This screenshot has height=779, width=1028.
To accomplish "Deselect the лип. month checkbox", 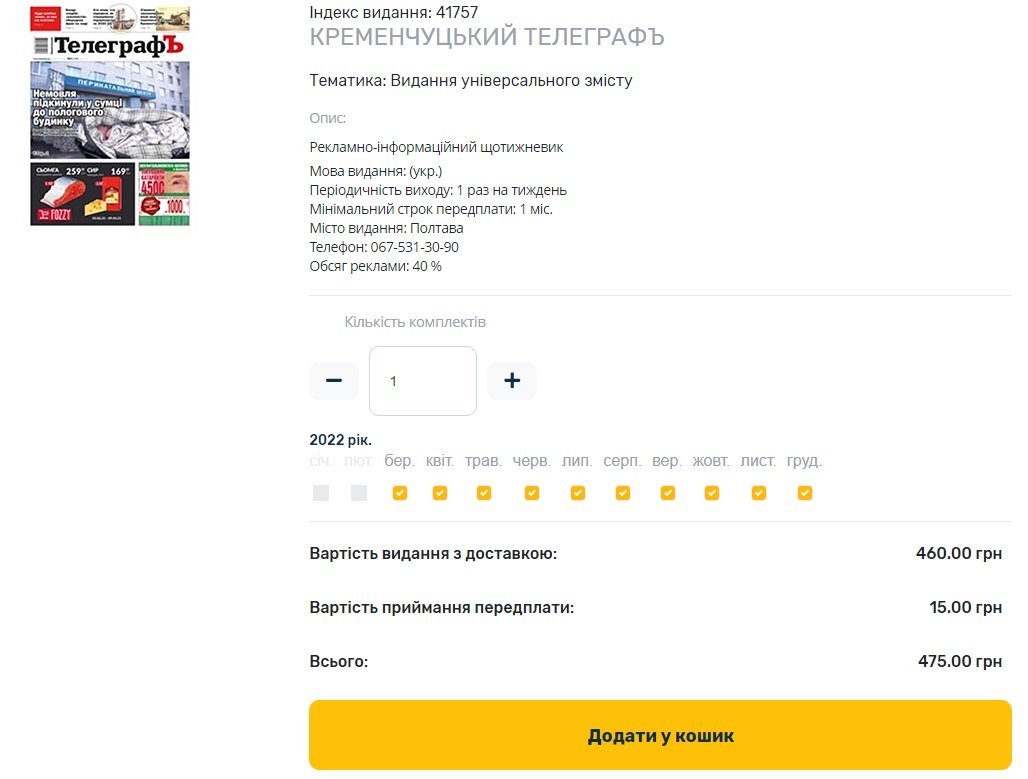I will pyautogui.click(x=578, y=493).
